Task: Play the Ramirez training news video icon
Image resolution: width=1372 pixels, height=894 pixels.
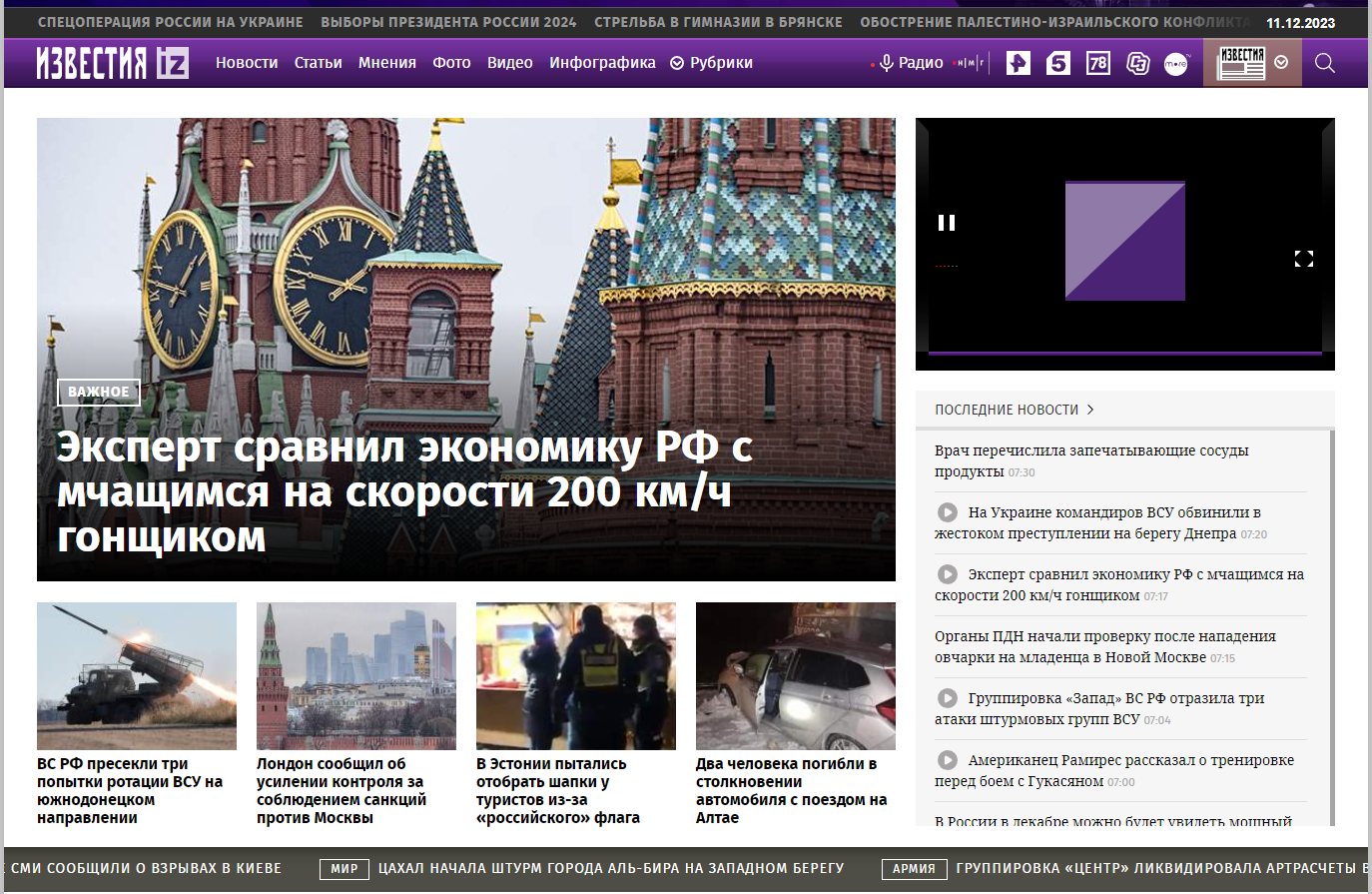Action: tap(948, 760)
